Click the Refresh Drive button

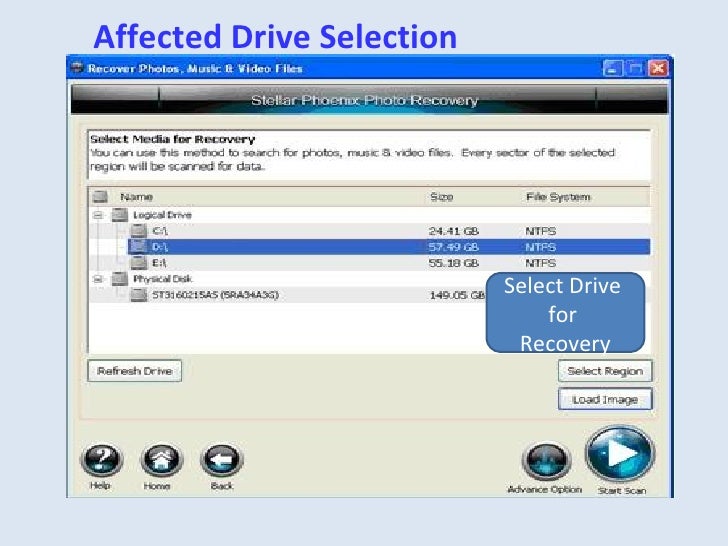pos(135,371)
